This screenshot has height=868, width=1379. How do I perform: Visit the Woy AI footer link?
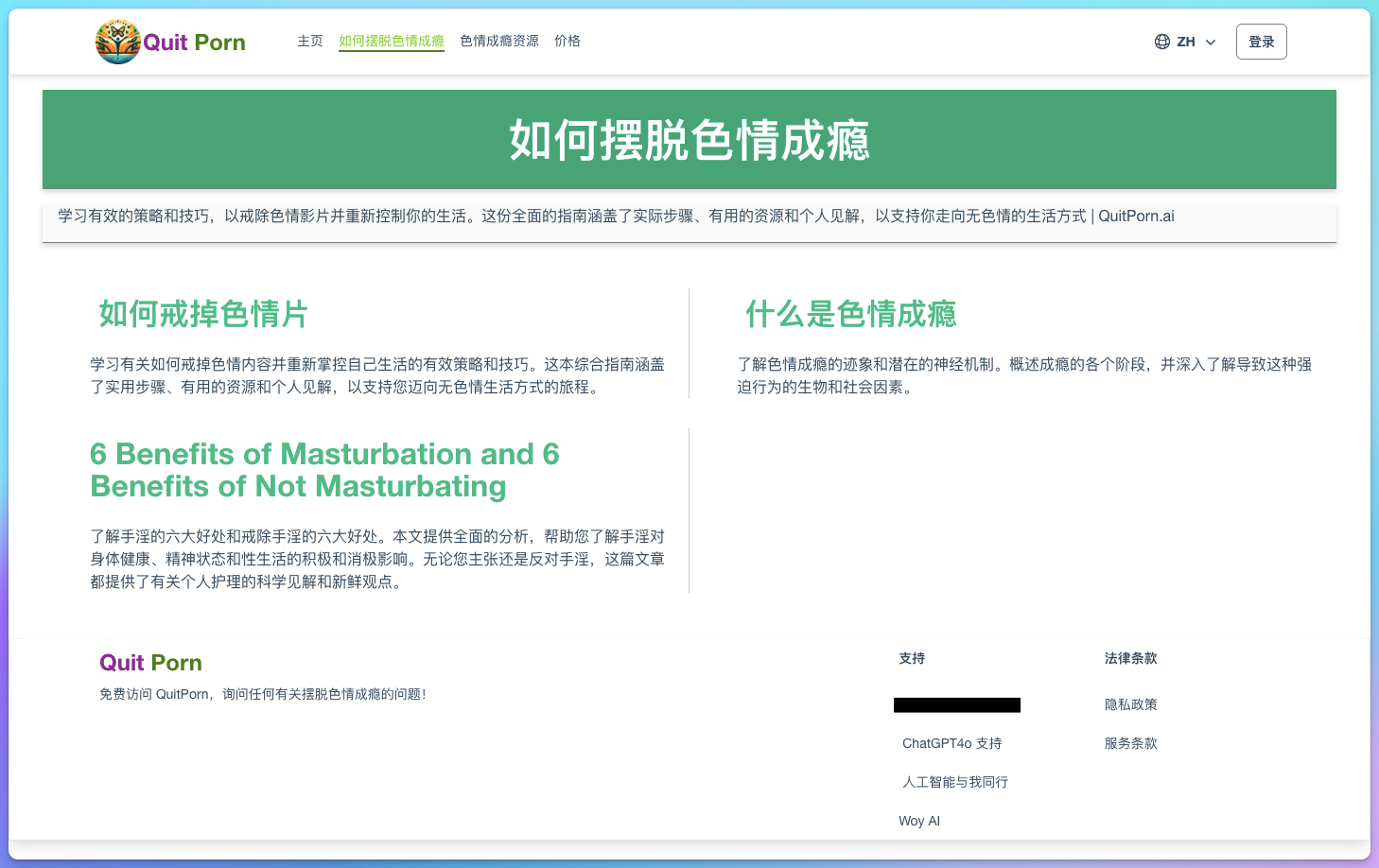(919, 821)
